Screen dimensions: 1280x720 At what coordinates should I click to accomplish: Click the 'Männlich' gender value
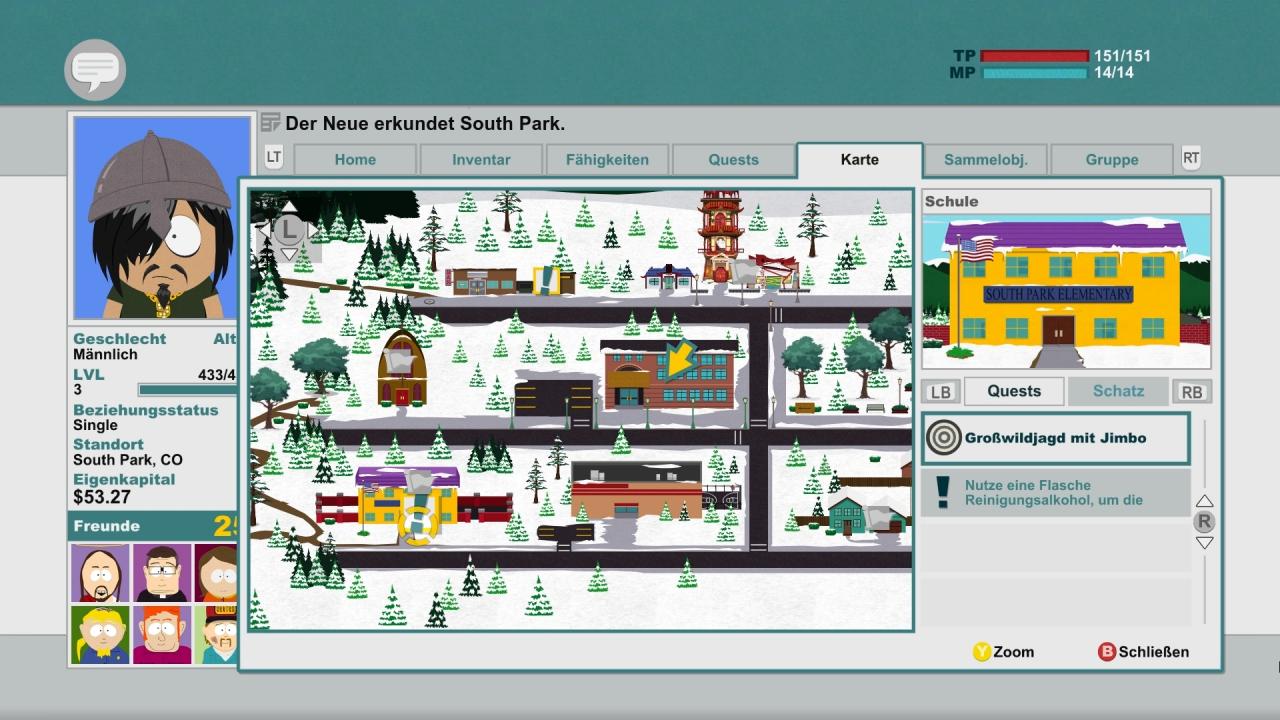[105, 354]
